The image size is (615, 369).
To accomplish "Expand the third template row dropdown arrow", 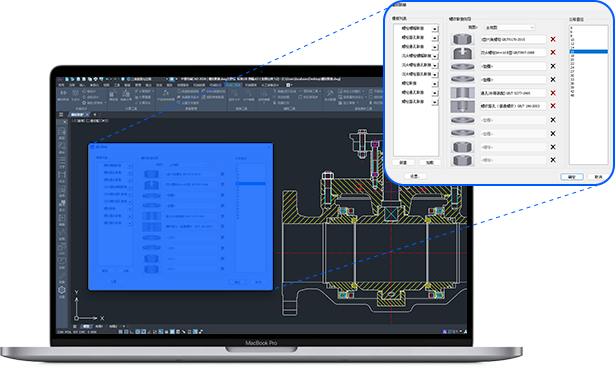I will pos(435,47).
